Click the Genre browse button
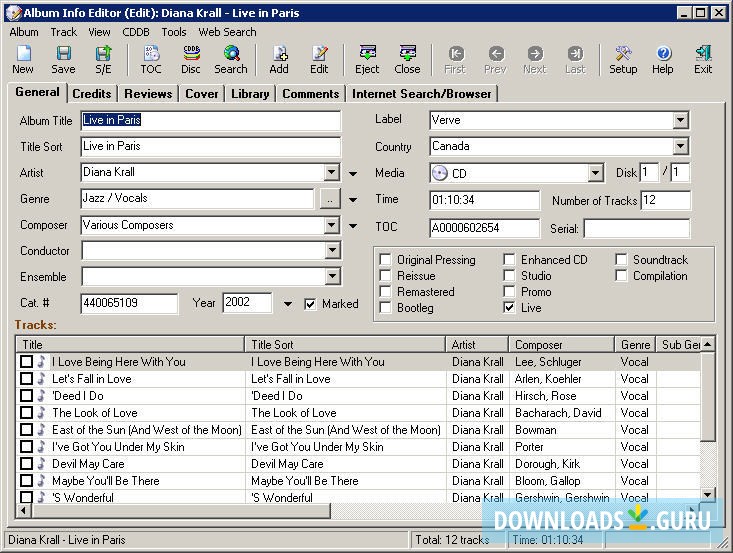 click(329, 199)
